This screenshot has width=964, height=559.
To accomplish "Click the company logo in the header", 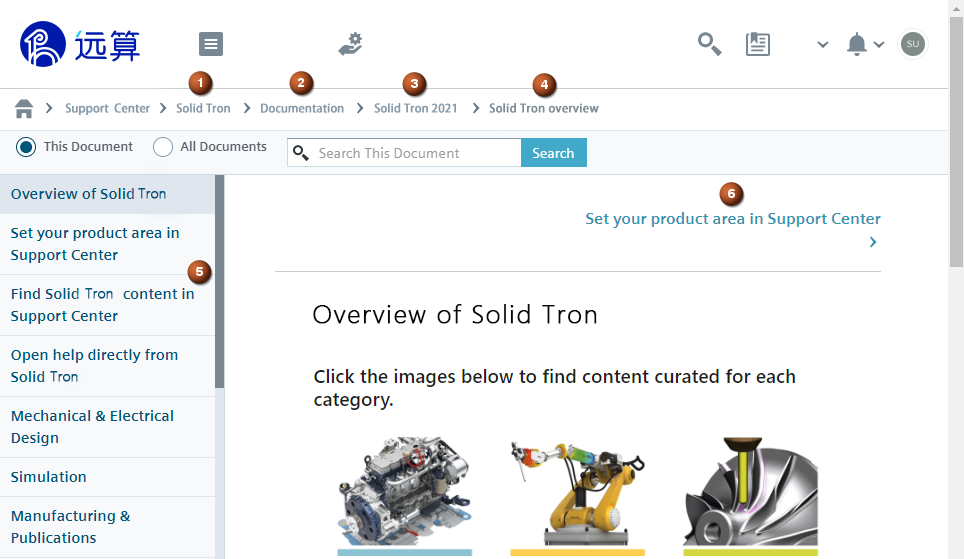I will 80,44.
